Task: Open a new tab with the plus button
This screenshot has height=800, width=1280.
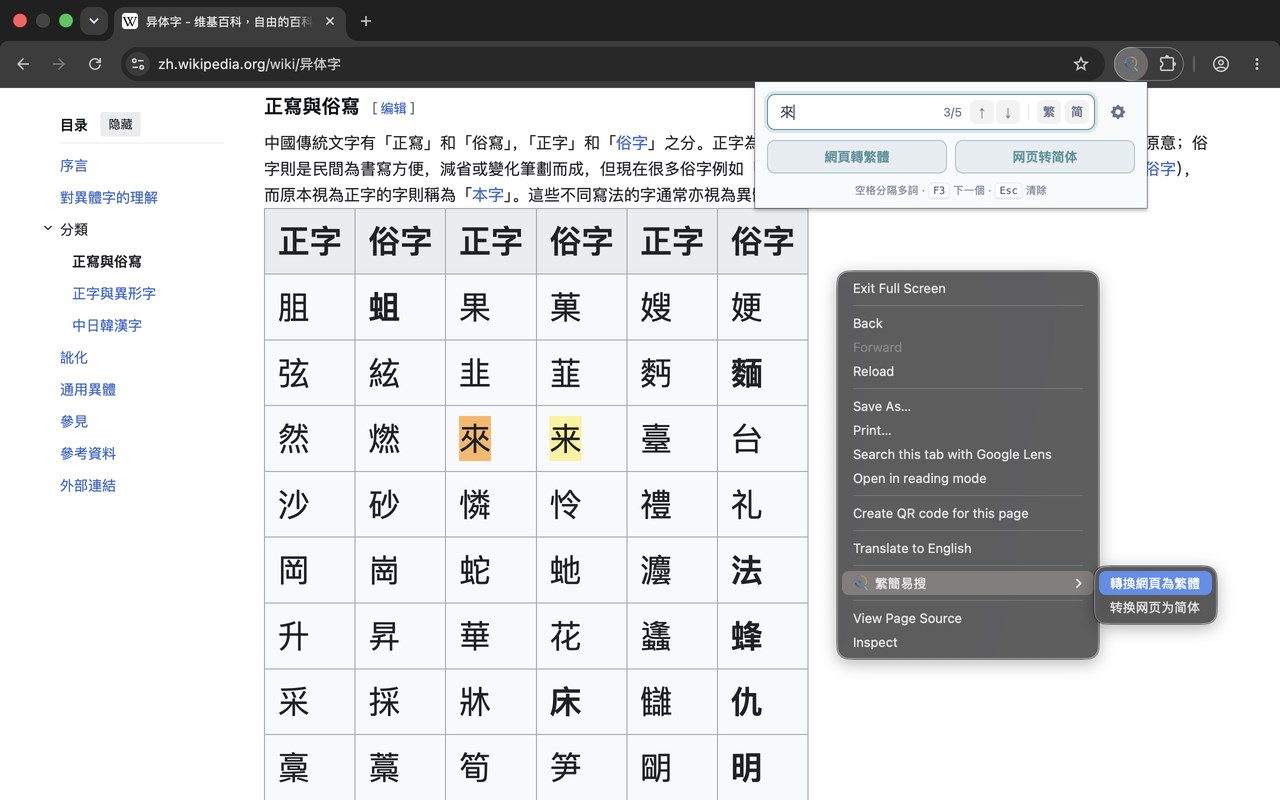Action: tap(366, 21)
